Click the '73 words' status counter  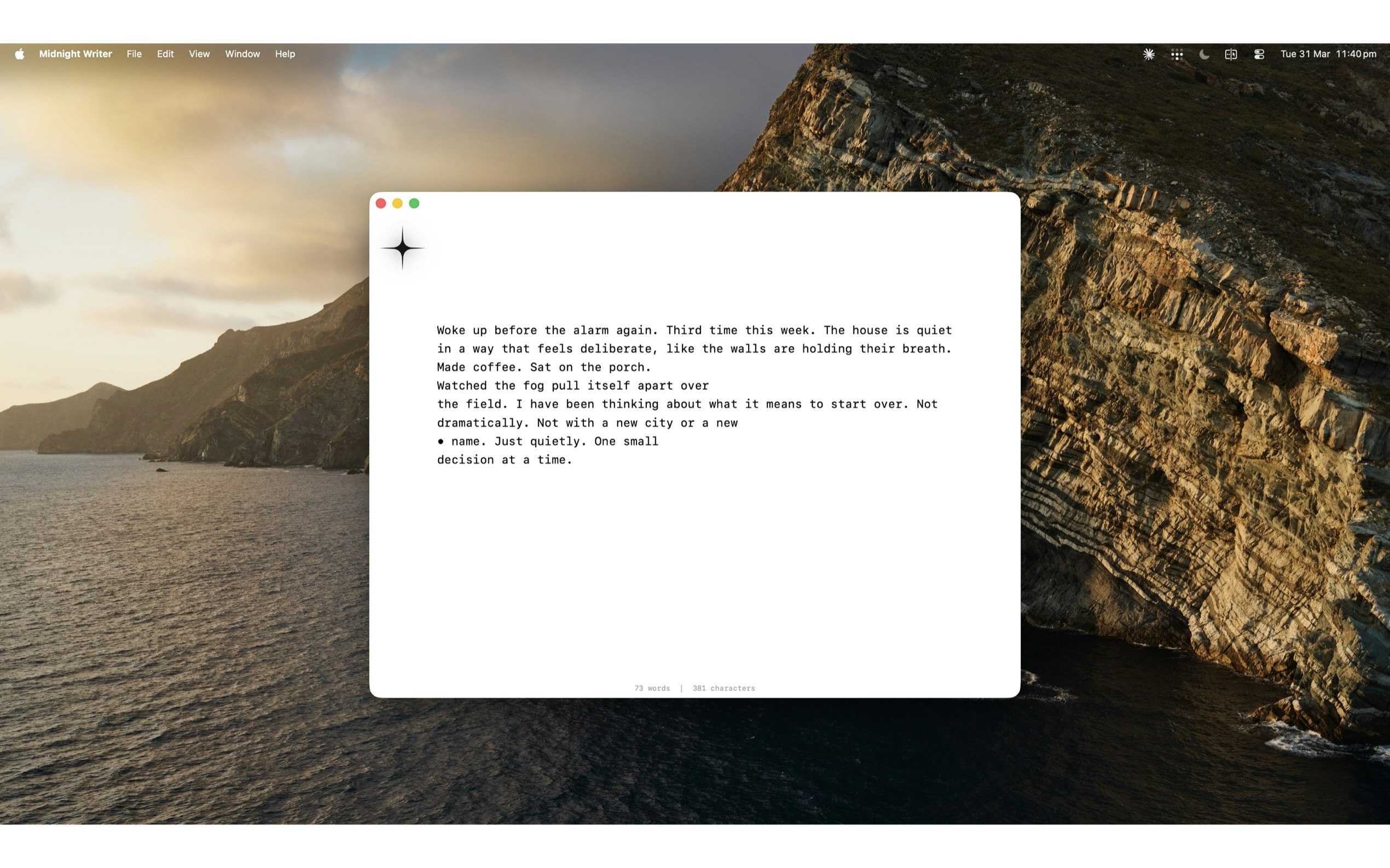point(652,688)
